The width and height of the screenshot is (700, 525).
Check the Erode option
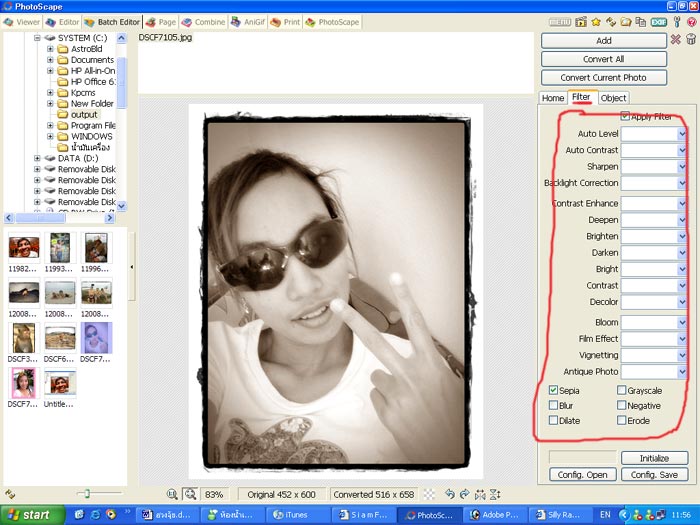[x=621, y=421]
